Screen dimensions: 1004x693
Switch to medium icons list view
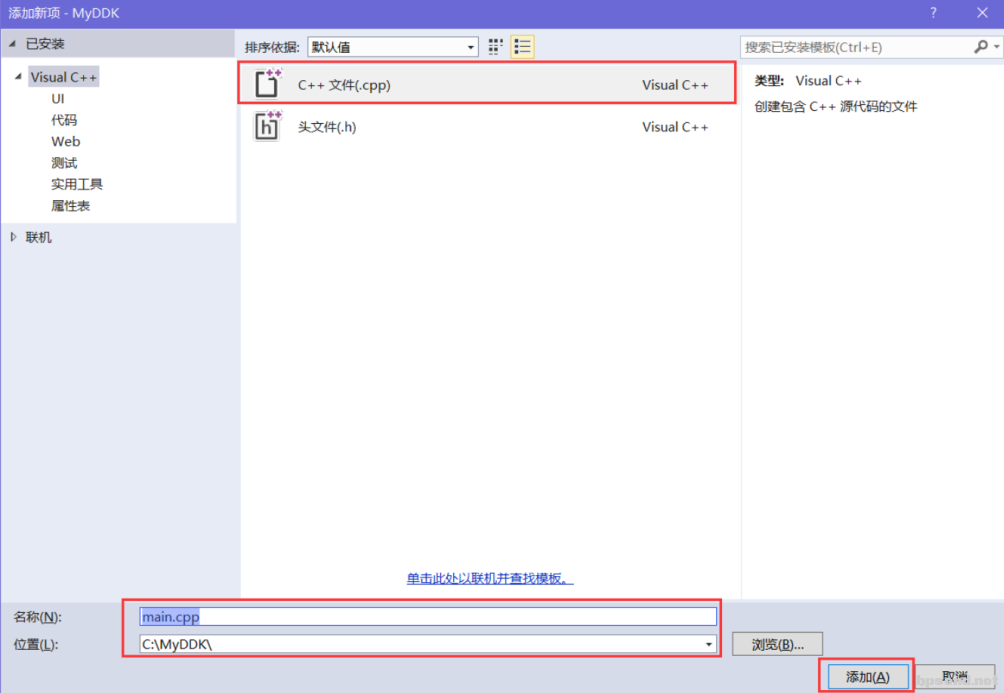point(522,47)
